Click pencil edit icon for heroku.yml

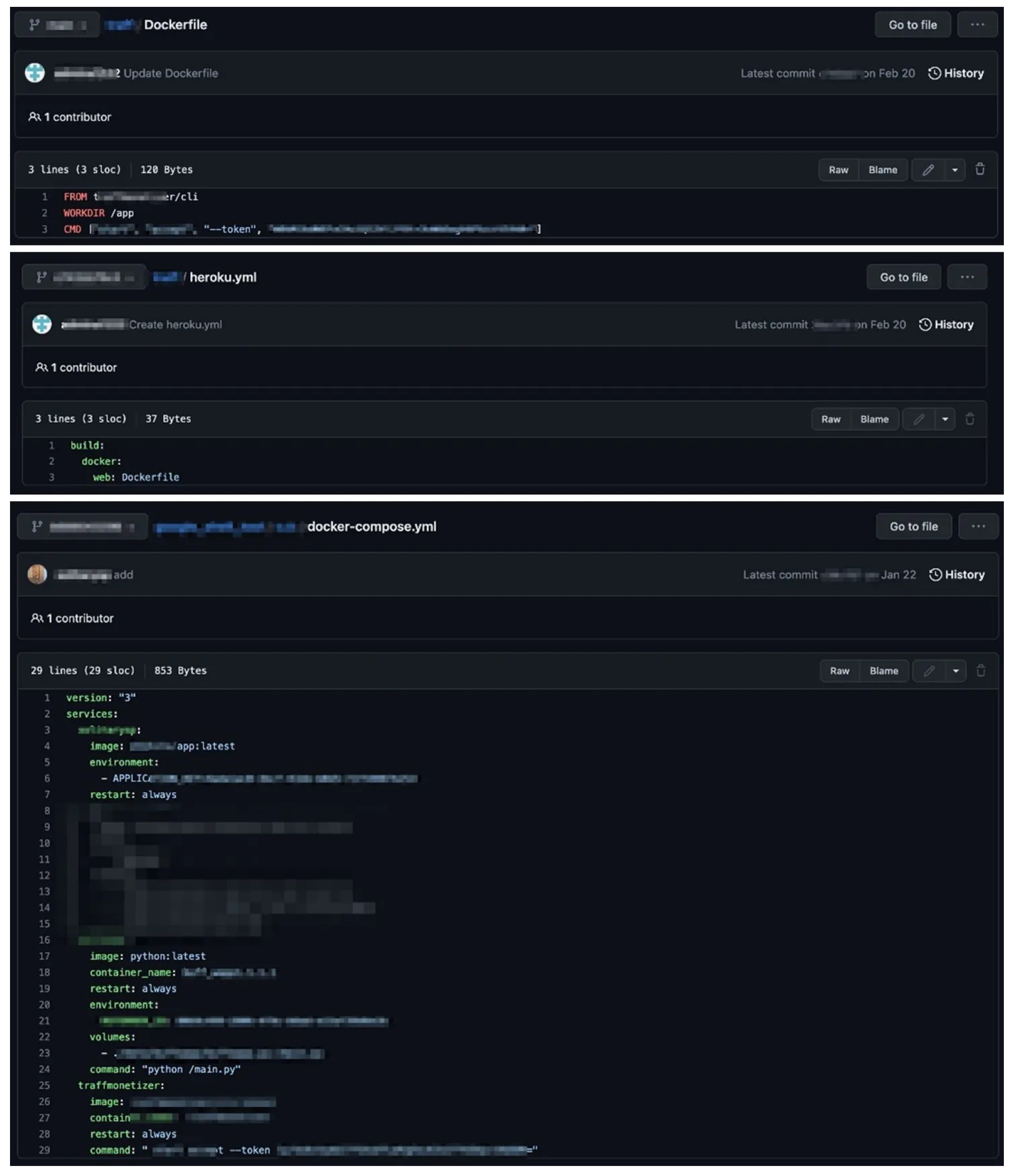tap(918, 419)
